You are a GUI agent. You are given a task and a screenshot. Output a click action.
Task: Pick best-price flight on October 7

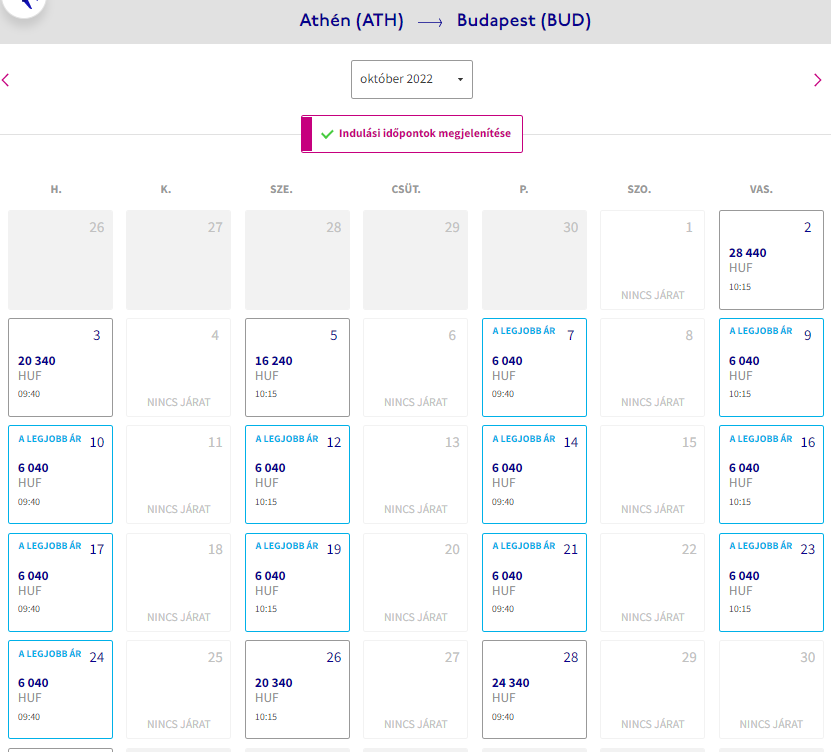[534, 367]
